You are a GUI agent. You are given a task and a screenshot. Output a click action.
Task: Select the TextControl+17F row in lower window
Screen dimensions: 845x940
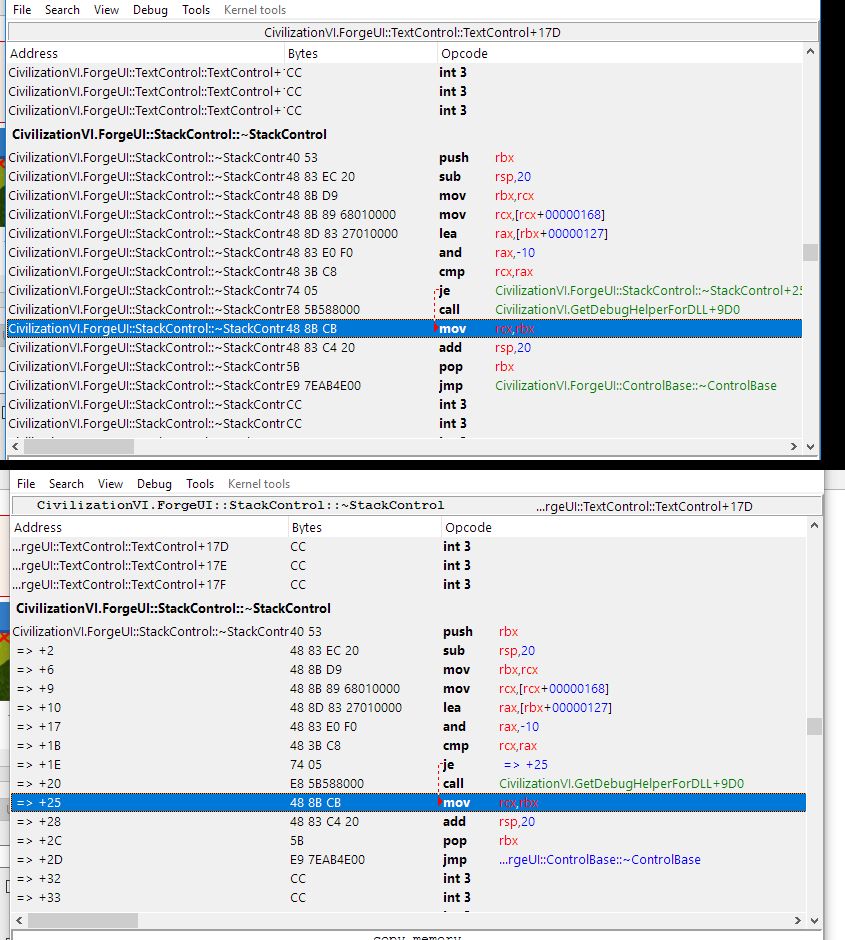click(409, 585)
